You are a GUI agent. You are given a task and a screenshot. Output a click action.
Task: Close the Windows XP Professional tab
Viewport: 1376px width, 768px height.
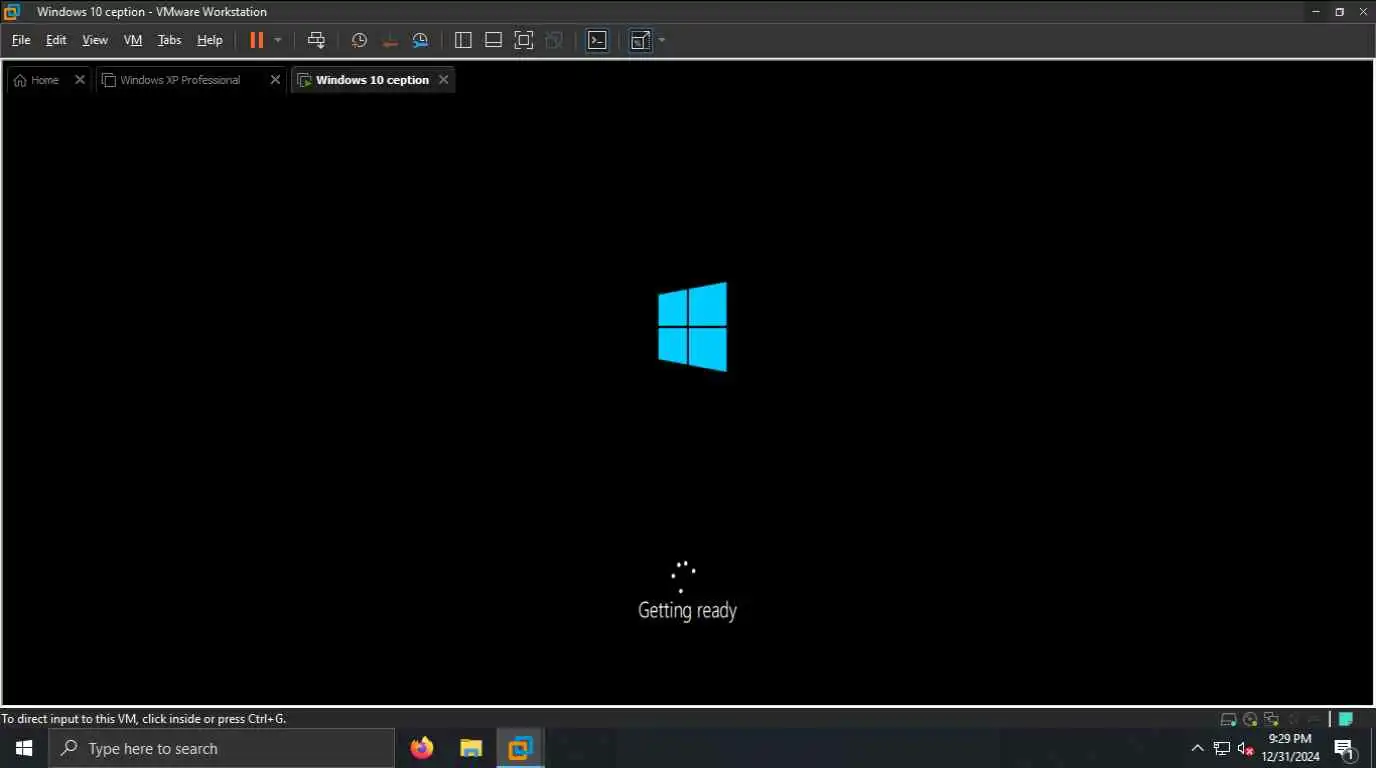coord(275,80)
